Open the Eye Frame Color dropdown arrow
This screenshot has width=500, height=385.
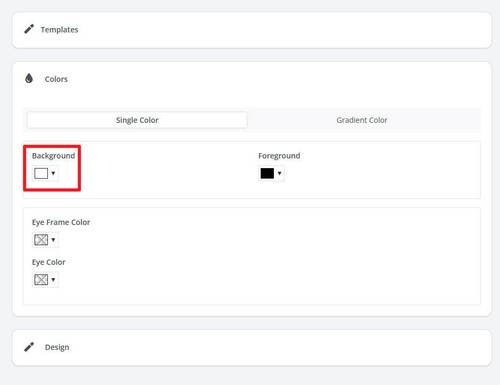[53, 240]
